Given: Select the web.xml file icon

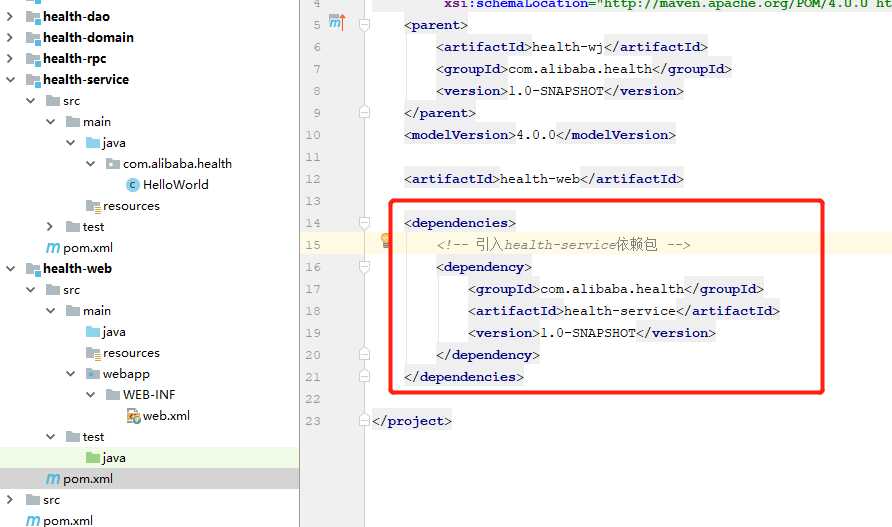Looking at the screenshot, I should [x=133, y=416].
